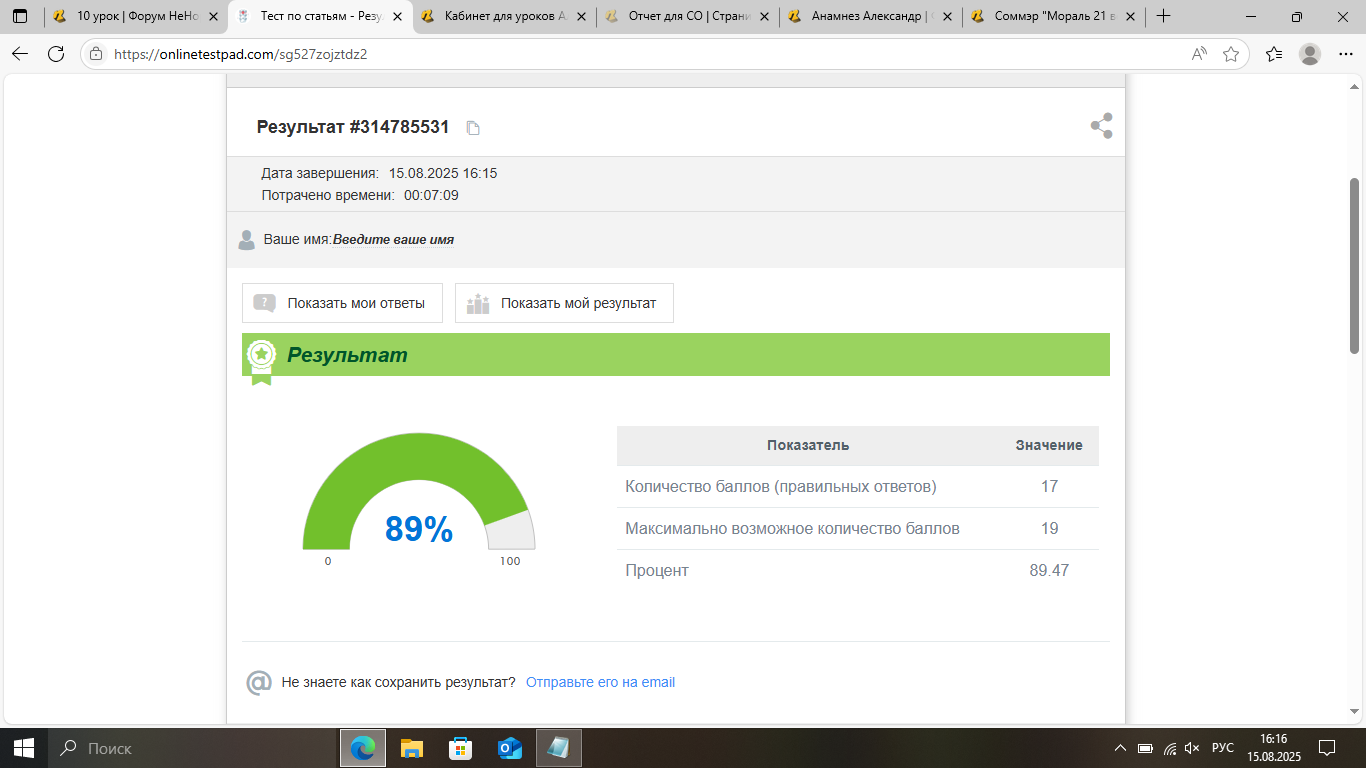
Task: Open the Windows Start menu
Action: pyautogui.click(x=23, y=748)
